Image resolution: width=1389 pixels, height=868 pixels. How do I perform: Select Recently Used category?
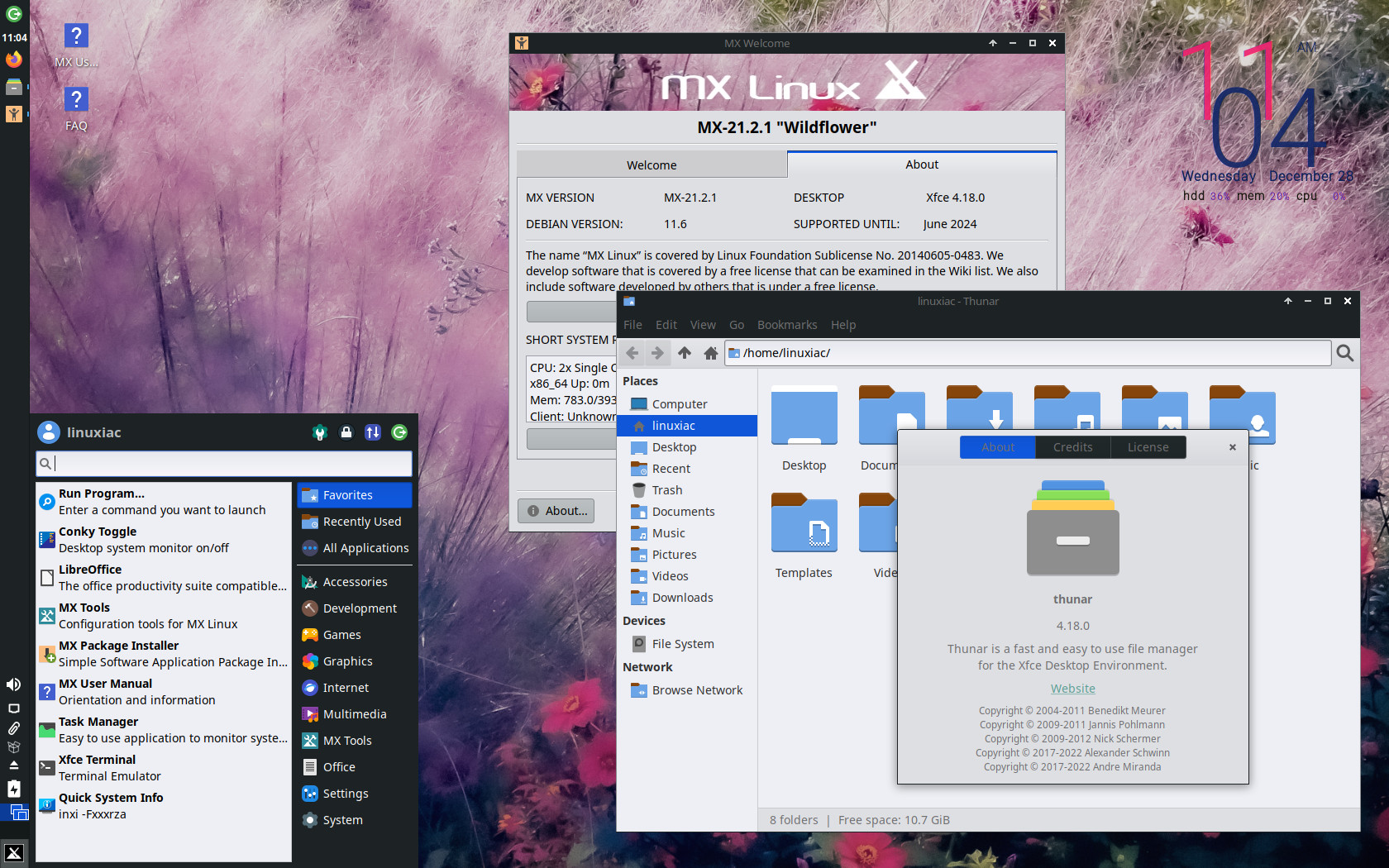355,522
